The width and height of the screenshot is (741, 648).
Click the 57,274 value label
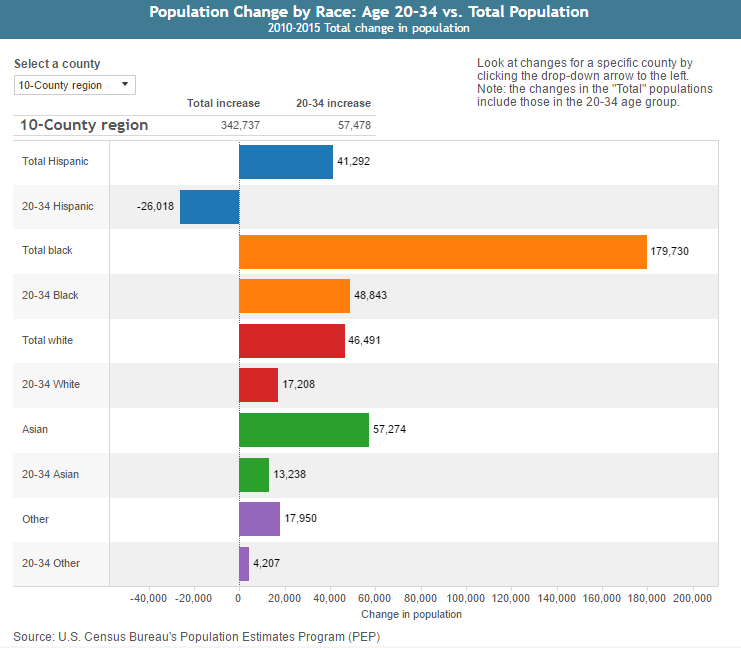click(x=389, y=429)
